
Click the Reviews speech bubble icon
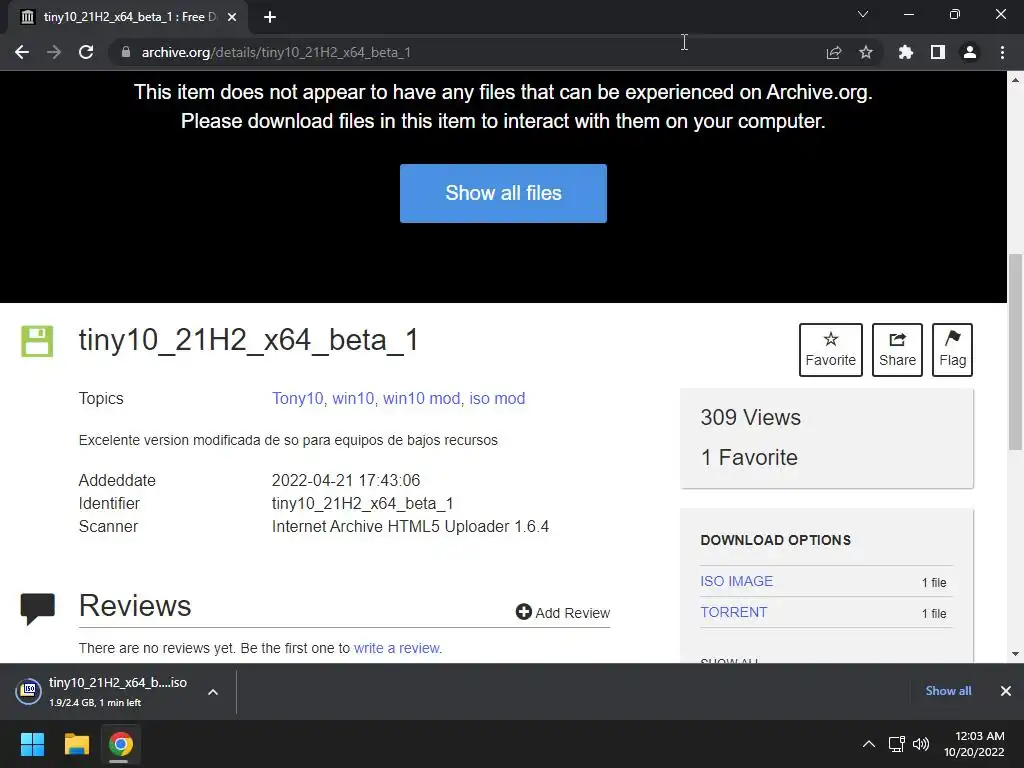pos(37,609)
